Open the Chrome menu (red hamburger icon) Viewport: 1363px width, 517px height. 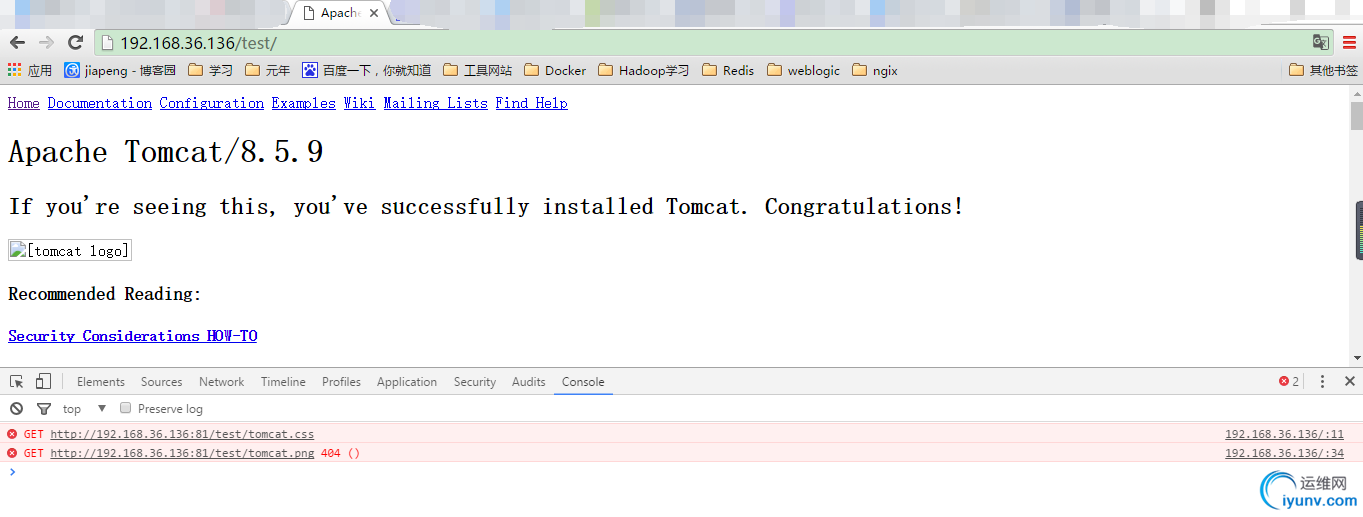click(1349, 42)
